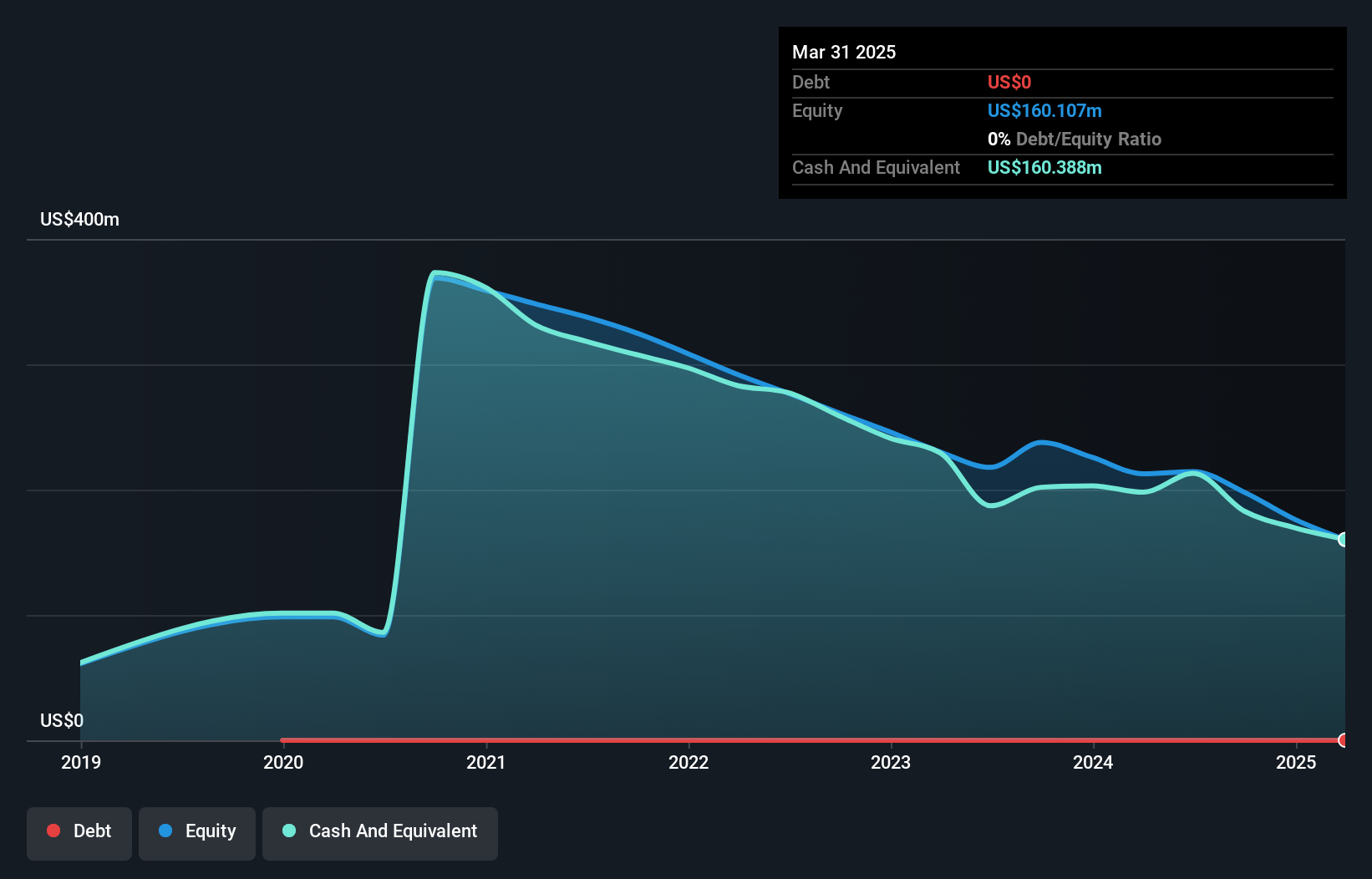Click the red Debt legend dot
1372x879 pixels.
(53, 831)
